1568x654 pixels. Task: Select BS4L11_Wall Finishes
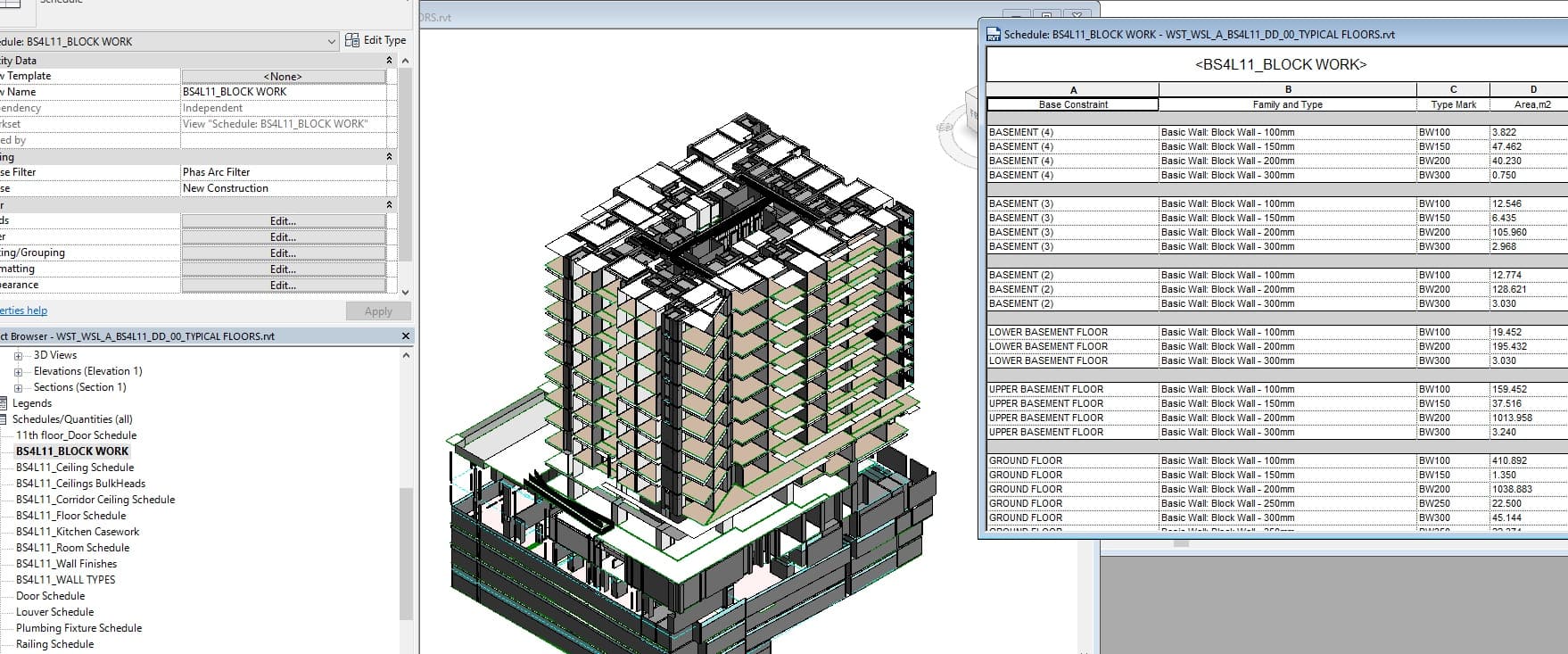66,564
